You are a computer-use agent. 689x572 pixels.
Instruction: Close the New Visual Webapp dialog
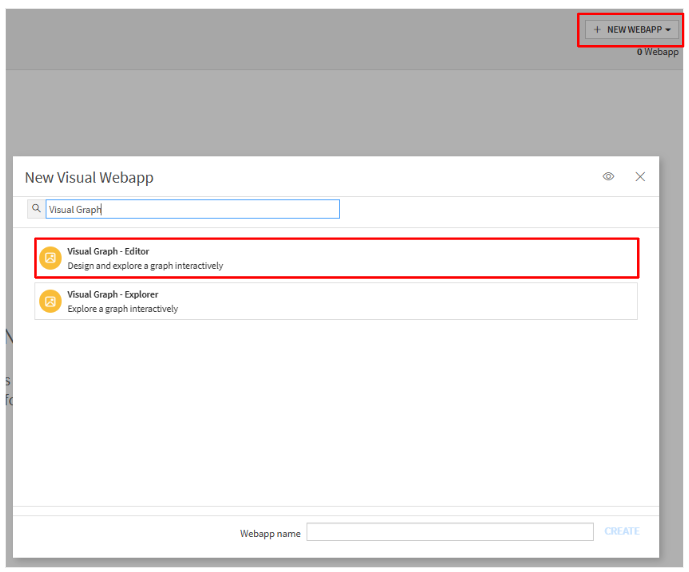pyautogui.click(x=640, y=177)
